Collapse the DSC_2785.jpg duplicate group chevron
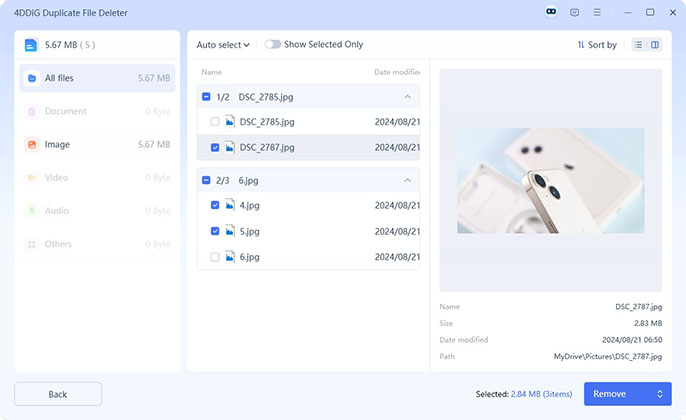Viewport: 686px width, 420px height. point(407,97)
